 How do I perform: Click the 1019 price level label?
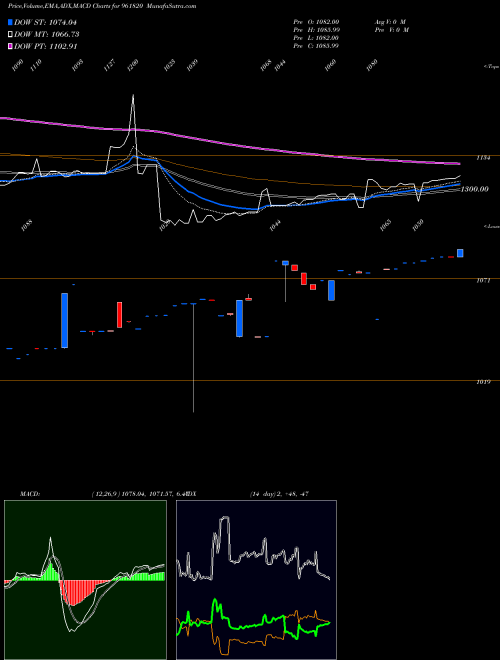pyautogui.click(x=483, y=382)
